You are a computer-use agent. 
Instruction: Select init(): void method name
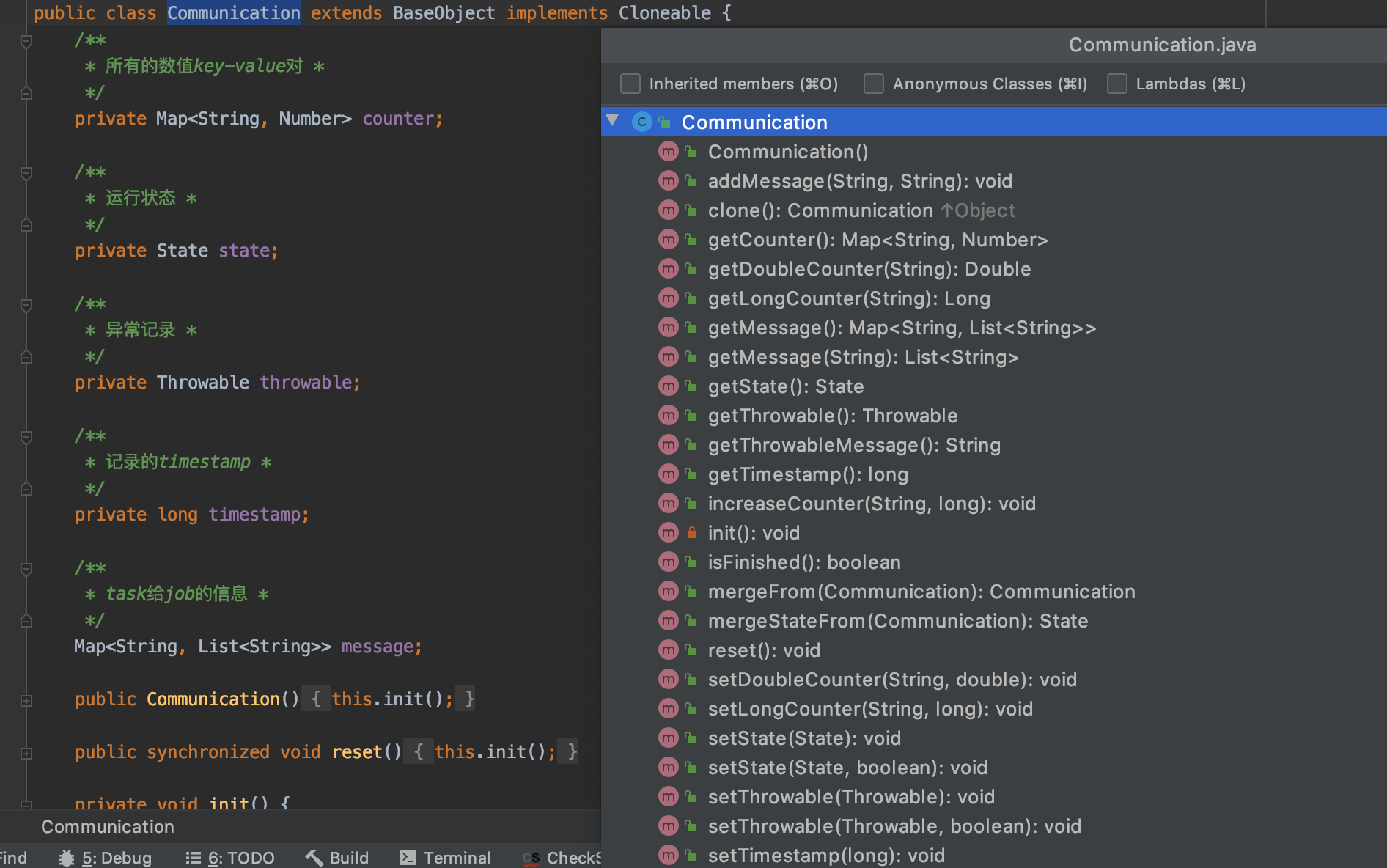point(754,533)
